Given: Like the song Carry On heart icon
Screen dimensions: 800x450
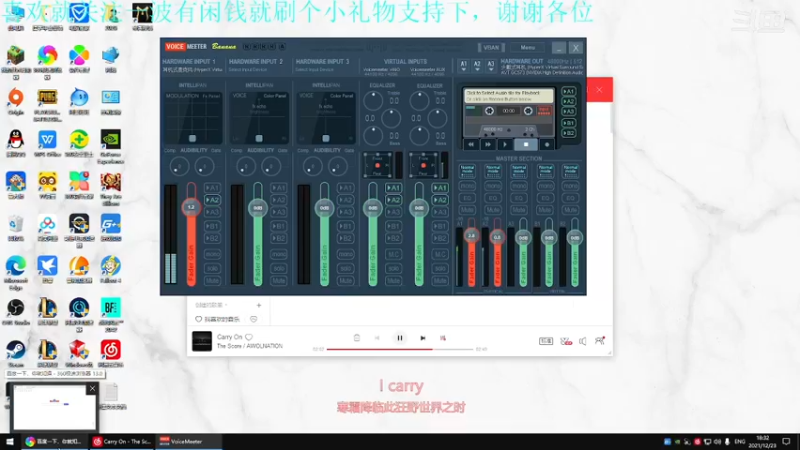Looking at the screenshot, I should click(x=249, y=337).
